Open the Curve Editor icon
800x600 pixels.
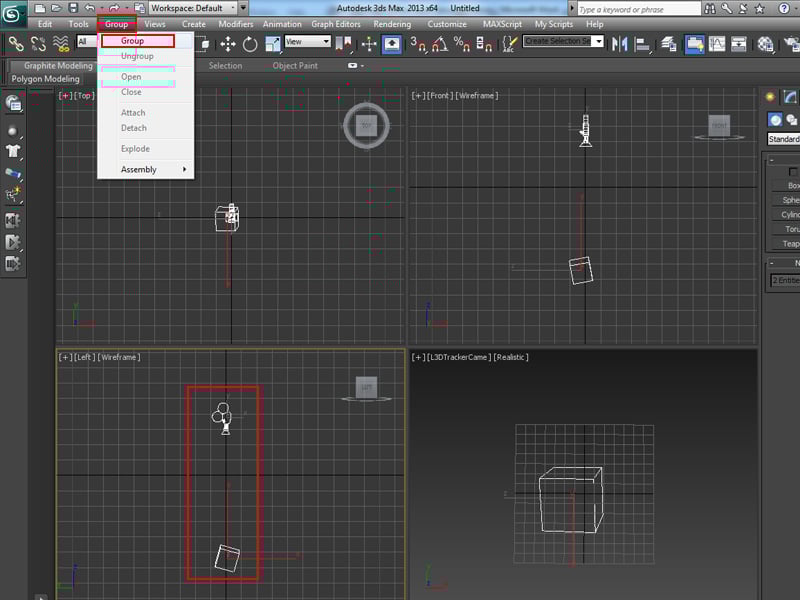[x=717, y=44]
